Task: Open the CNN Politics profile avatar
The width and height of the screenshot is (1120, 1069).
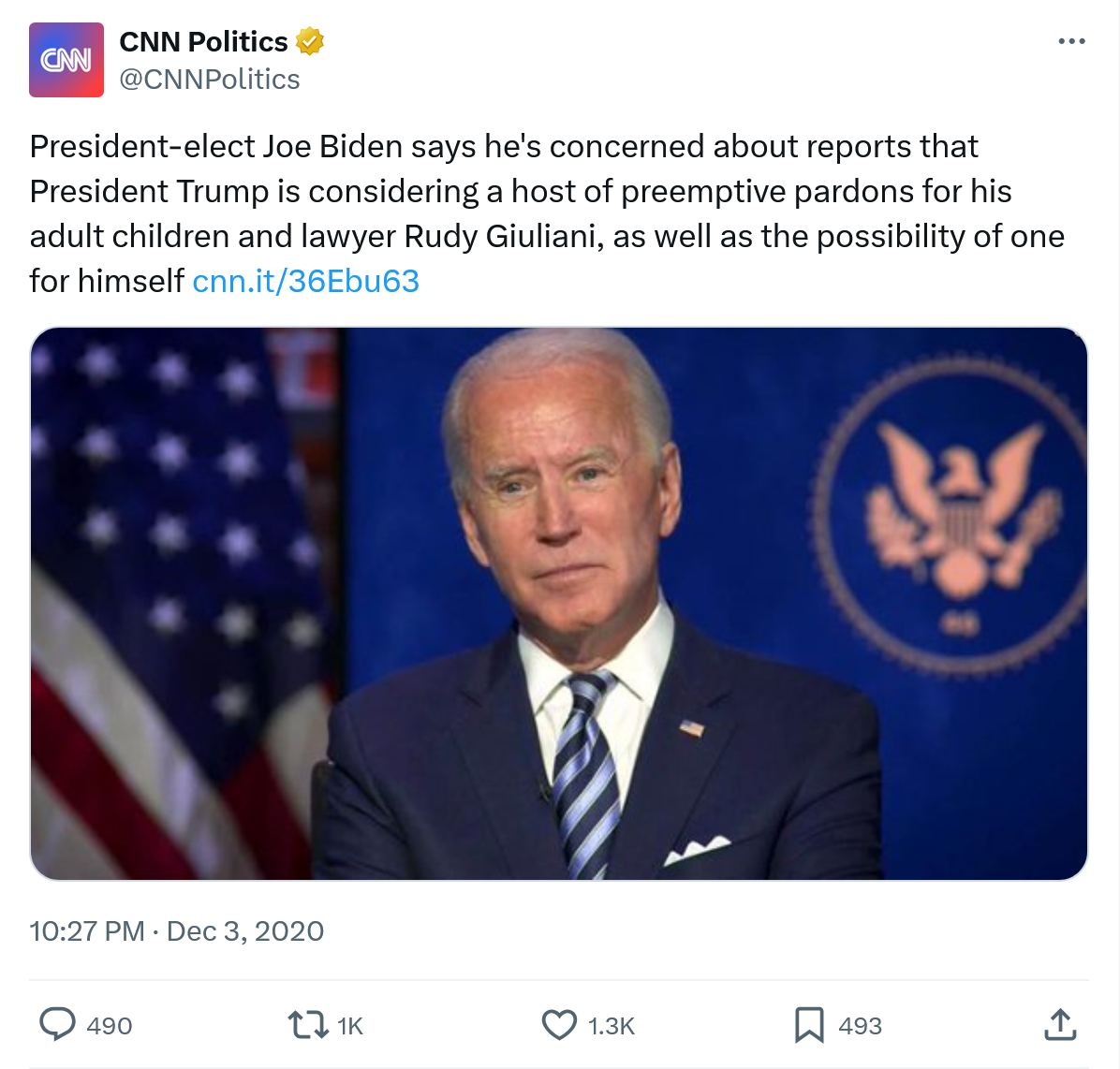Action: click(66, 60)
